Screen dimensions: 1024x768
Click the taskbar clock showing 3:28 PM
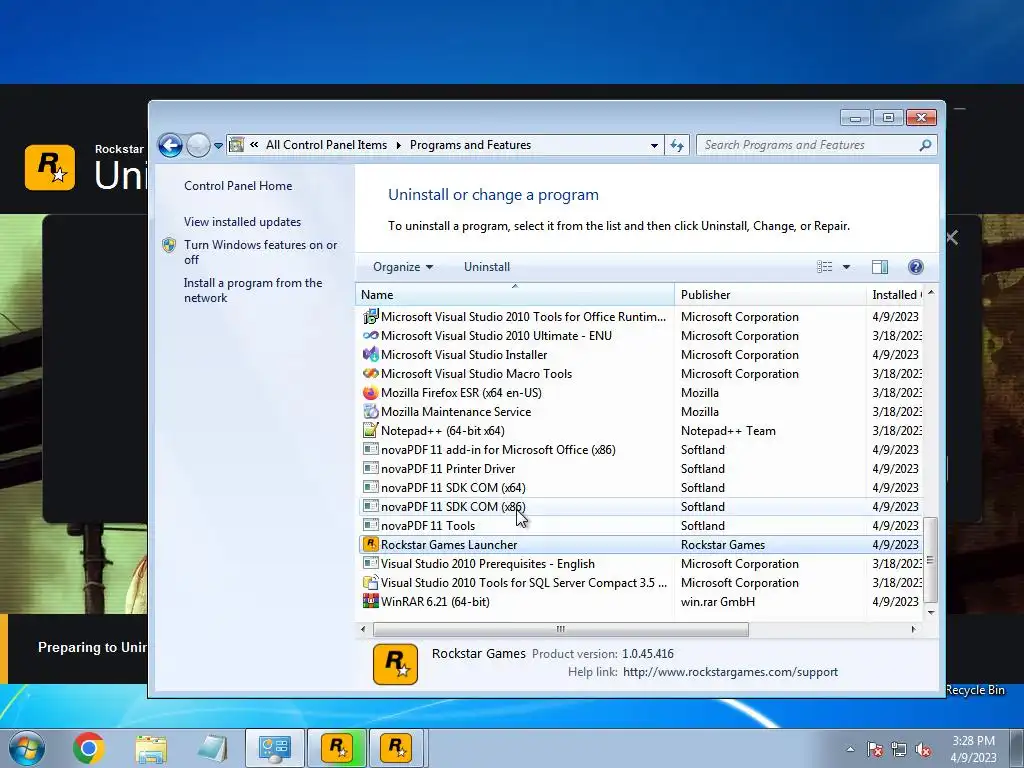tap(973, 749)
